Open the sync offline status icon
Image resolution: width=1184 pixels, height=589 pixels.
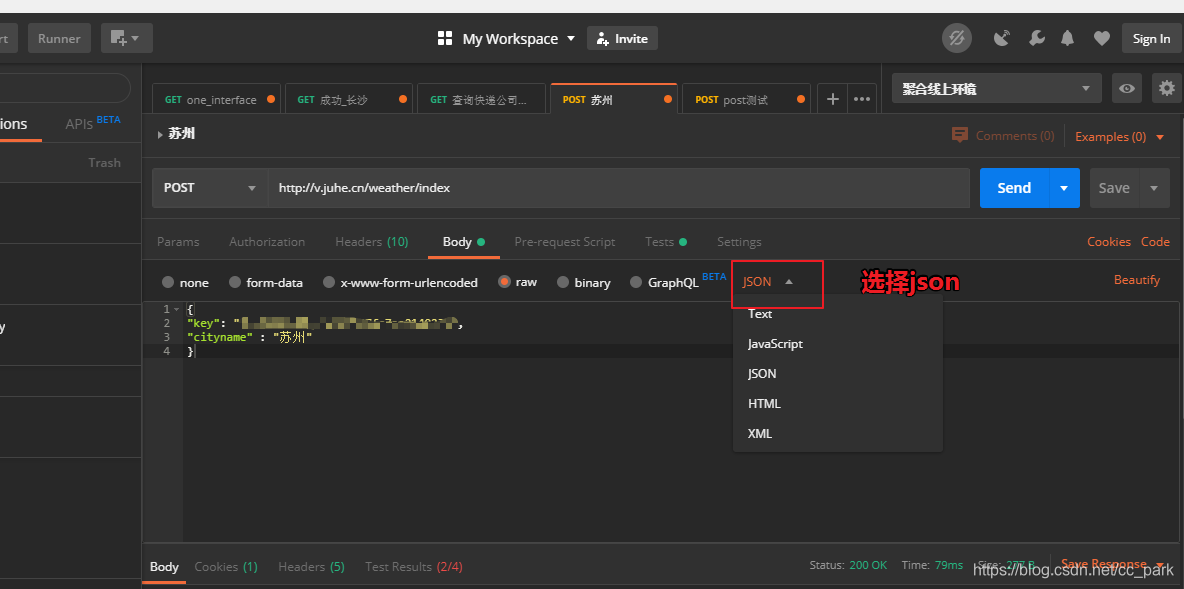(x=957, y=39)
